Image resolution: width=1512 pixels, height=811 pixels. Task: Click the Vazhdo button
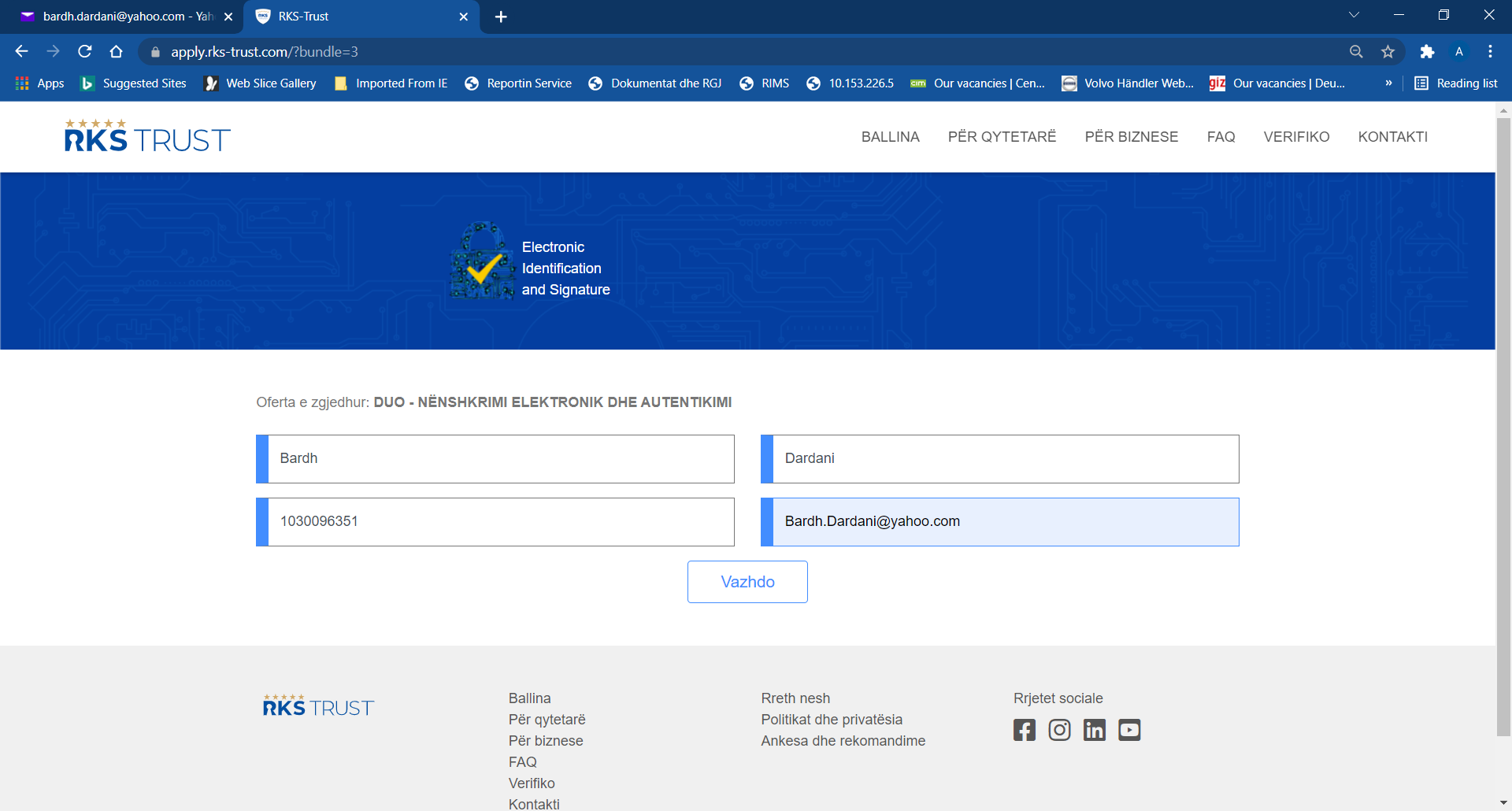(747, 582)
